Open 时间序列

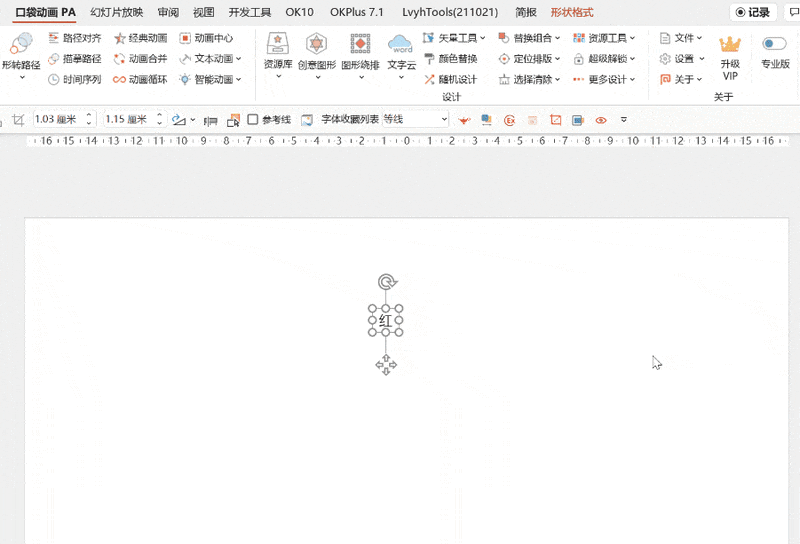coord(74,79)
